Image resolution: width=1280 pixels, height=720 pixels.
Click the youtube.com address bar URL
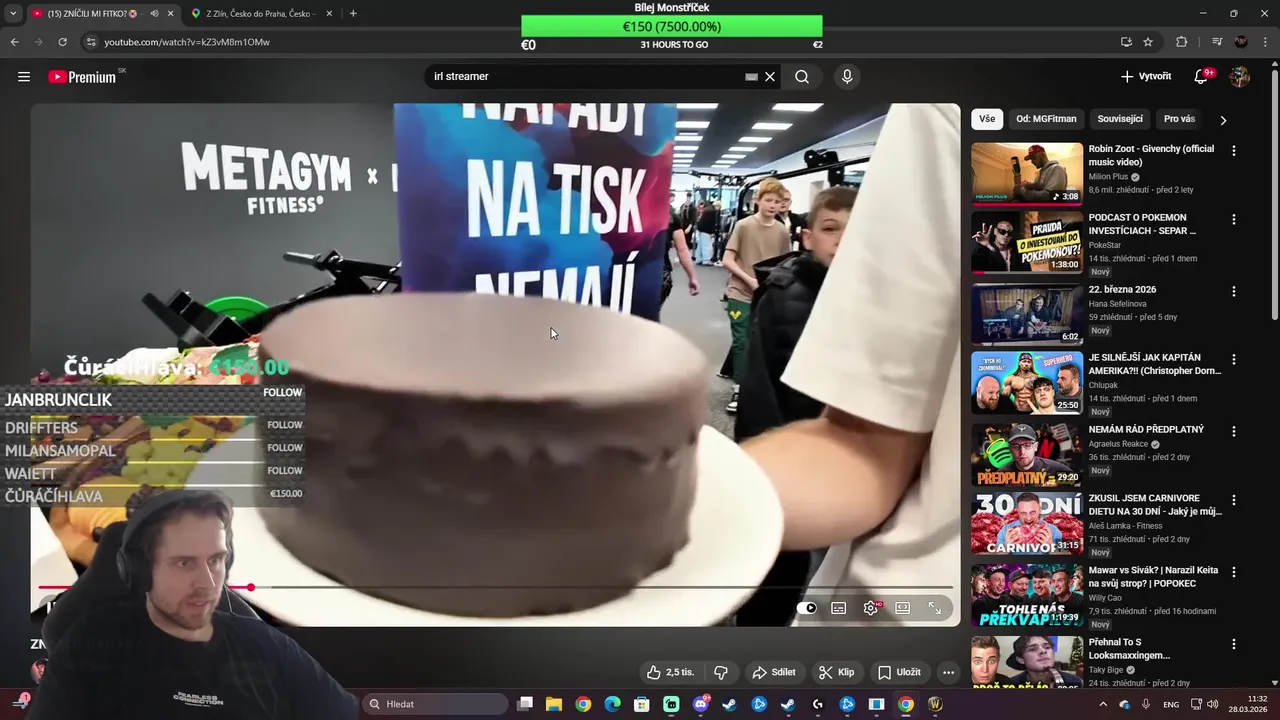(187, 42)
